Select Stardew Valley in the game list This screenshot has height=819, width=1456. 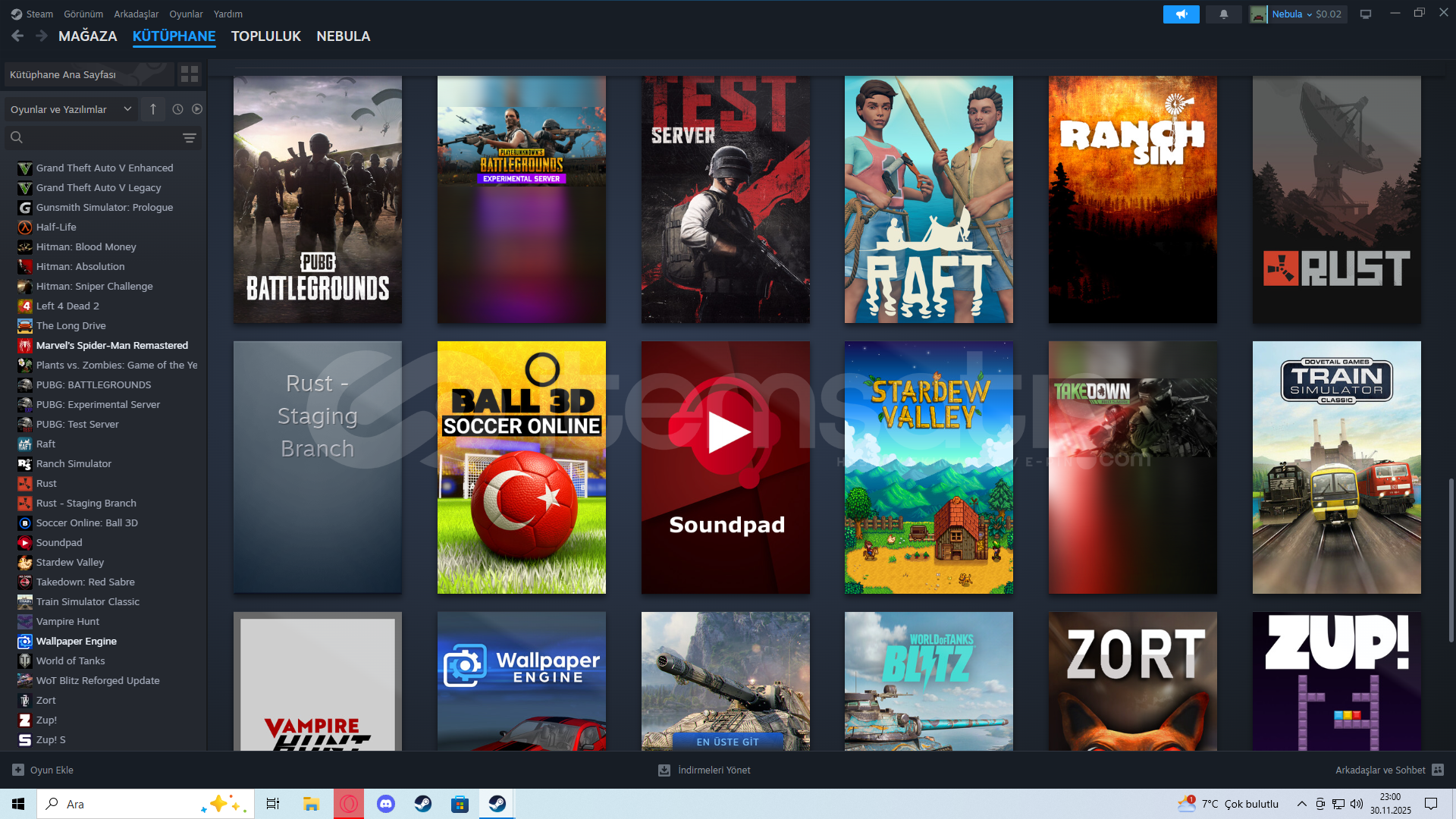[x=70, y=562]
